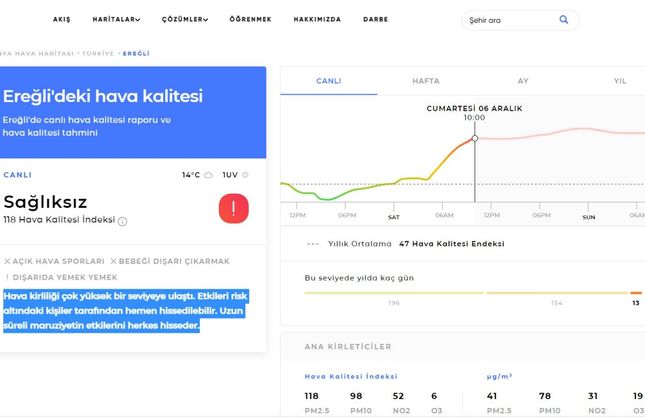
Task: Click the exclamation icon beside Dışarıda Yemek Yemek
Action: (x=7, y=277)
